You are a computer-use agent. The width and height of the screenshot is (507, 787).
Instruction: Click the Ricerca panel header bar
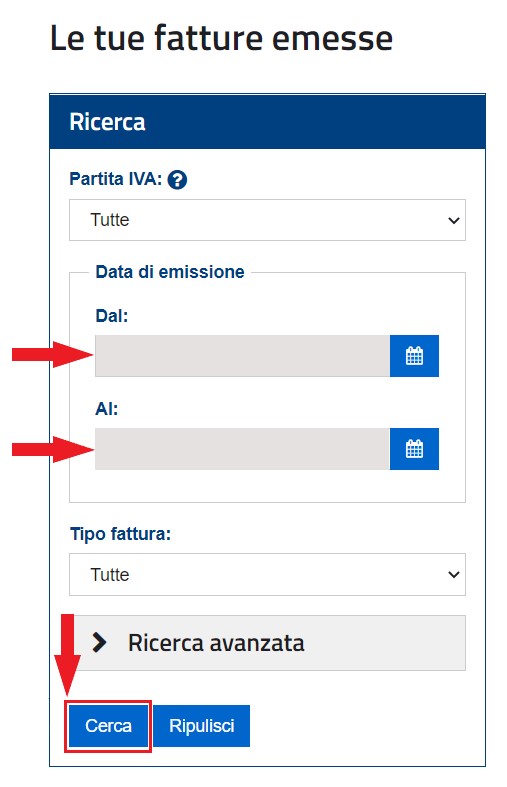267,121
